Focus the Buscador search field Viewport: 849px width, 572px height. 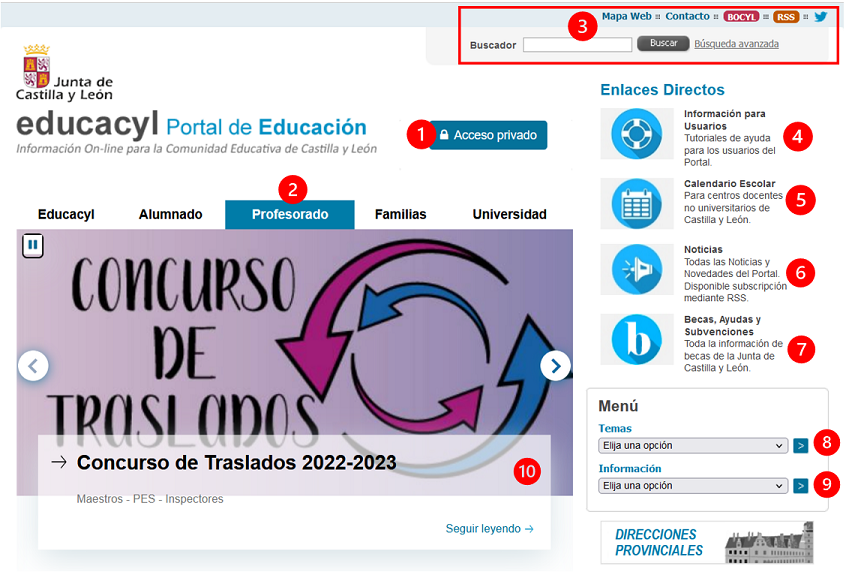577,44
